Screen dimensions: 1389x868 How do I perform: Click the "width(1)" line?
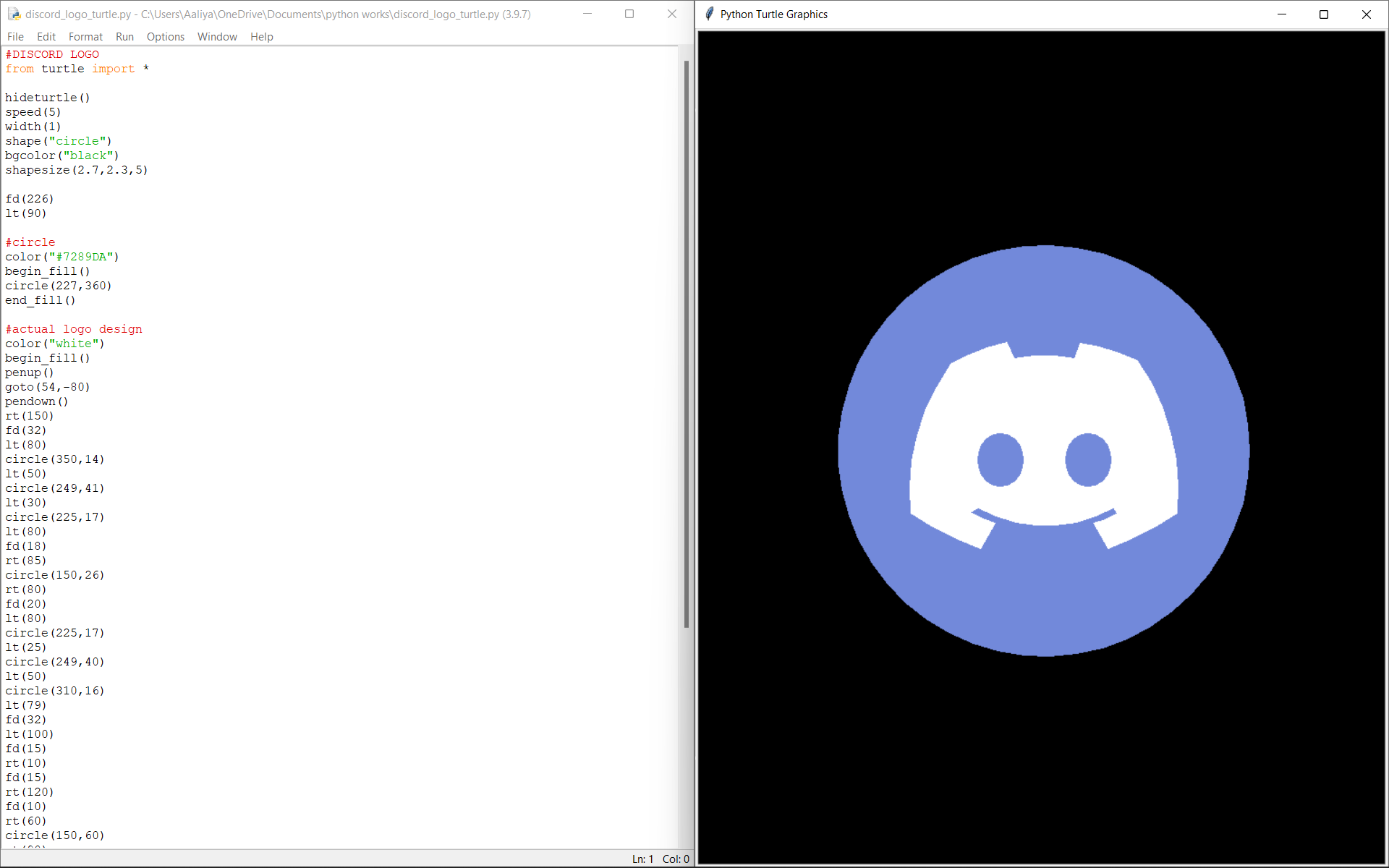pyautogui.click(x=33, y=127)
